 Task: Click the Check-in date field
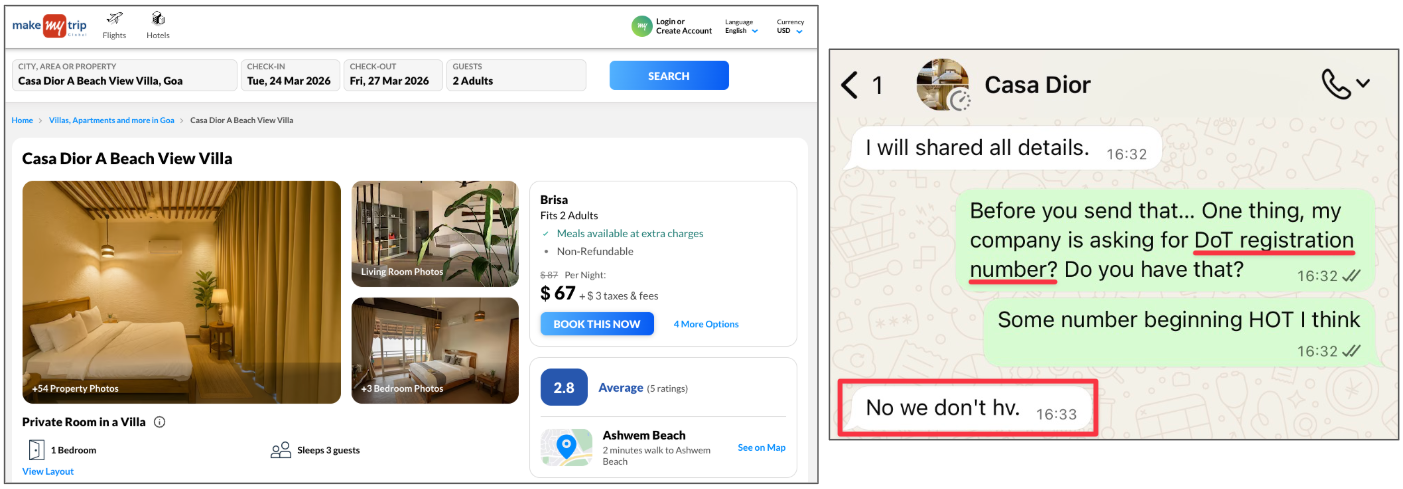[x=289, y=75]
